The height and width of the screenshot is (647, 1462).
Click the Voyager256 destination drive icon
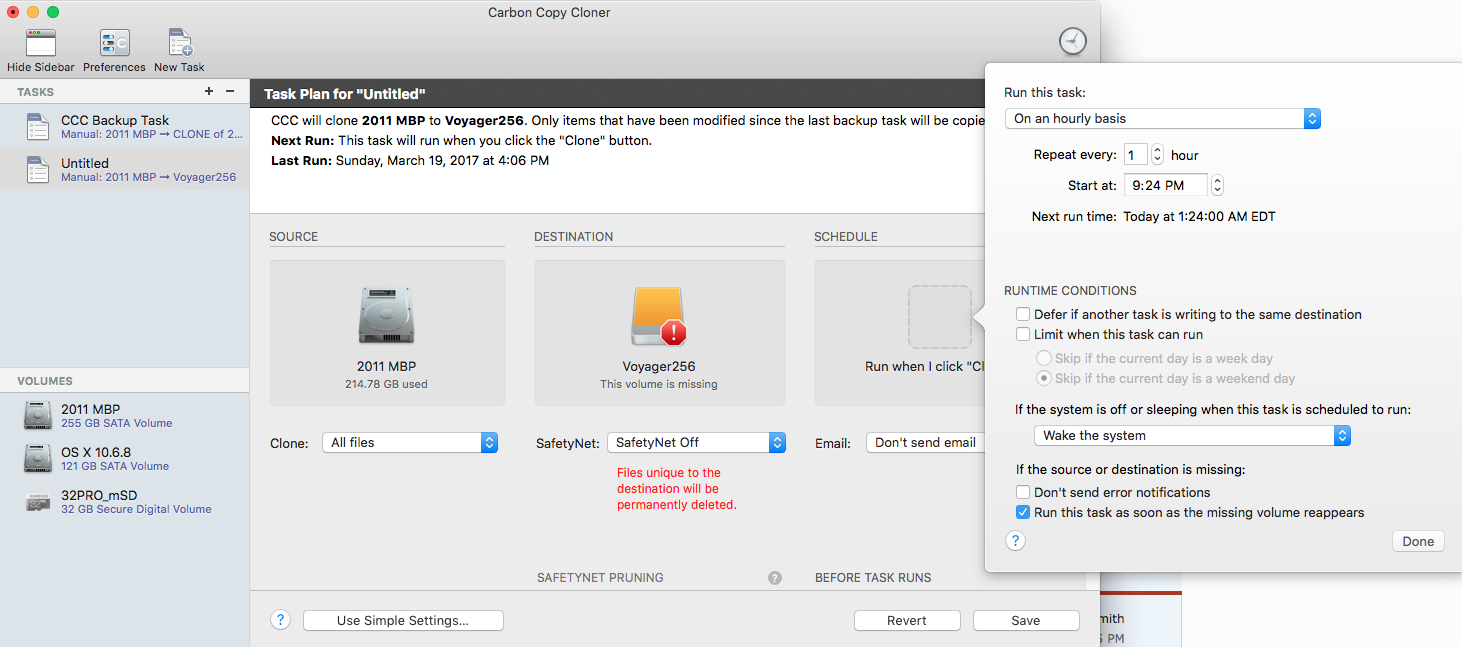[658, 316]
